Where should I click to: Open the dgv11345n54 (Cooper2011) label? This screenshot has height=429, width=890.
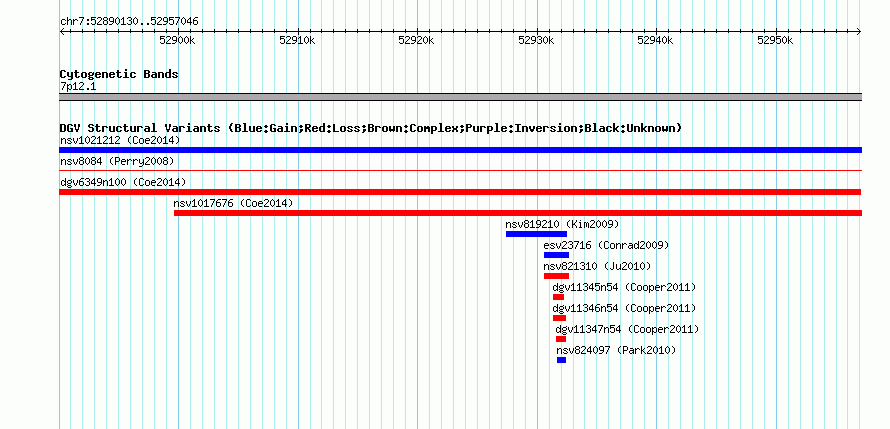coord(624,287)
